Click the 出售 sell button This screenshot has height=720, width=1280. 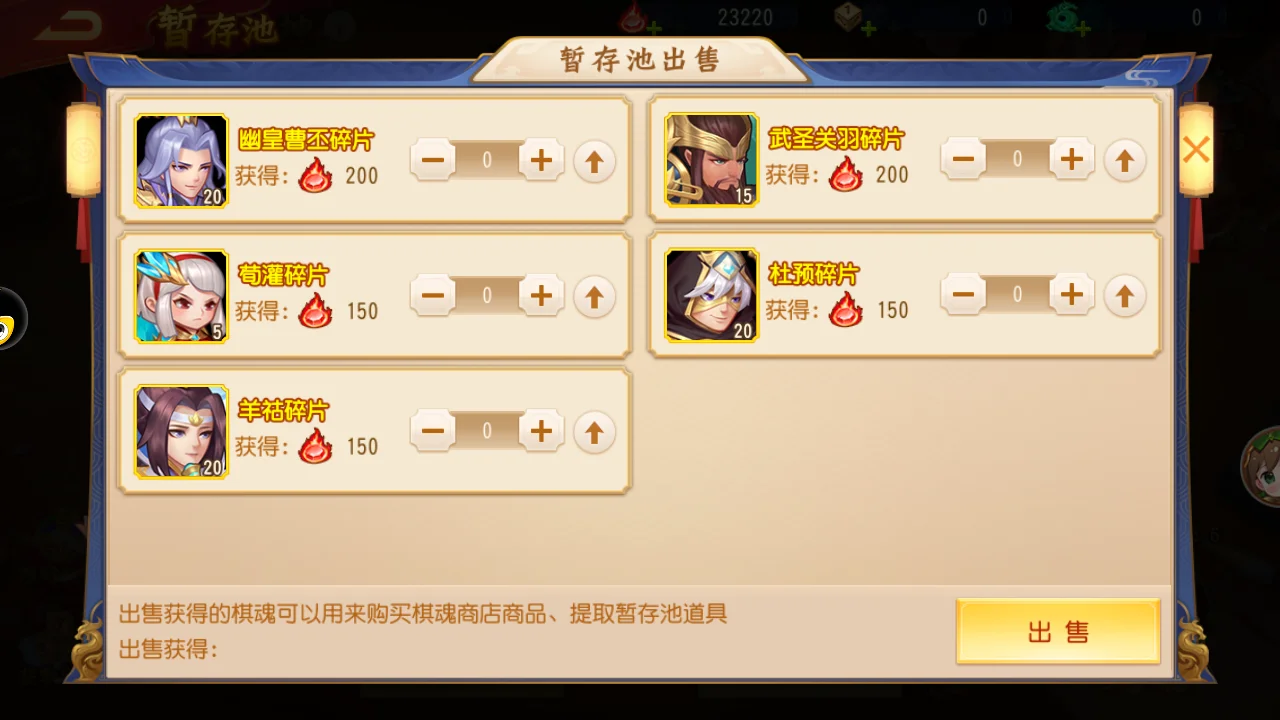pos(1058,631)
